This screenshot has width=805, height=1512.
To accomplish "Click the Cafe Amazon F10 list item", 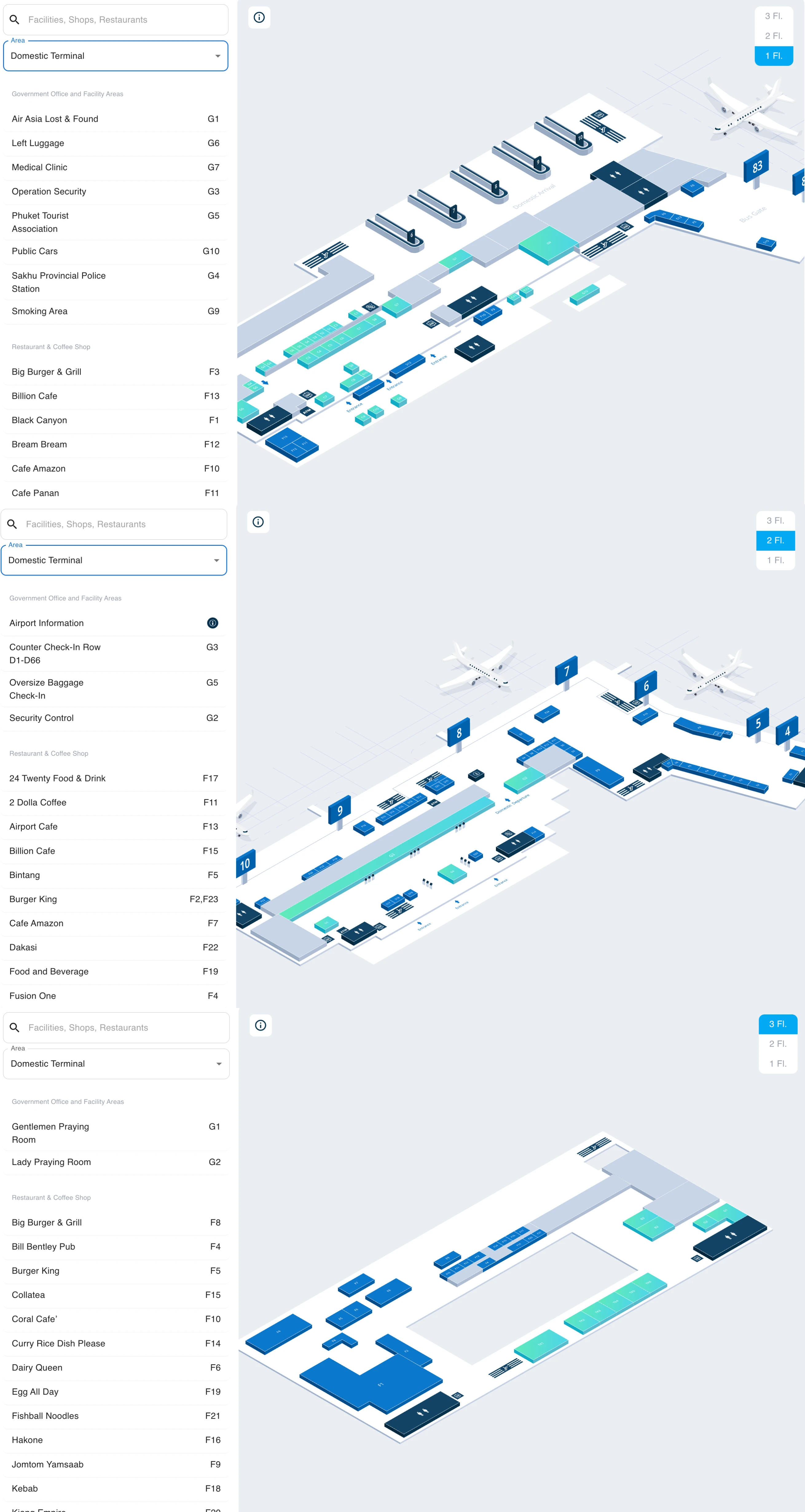I will coord(115,468).
